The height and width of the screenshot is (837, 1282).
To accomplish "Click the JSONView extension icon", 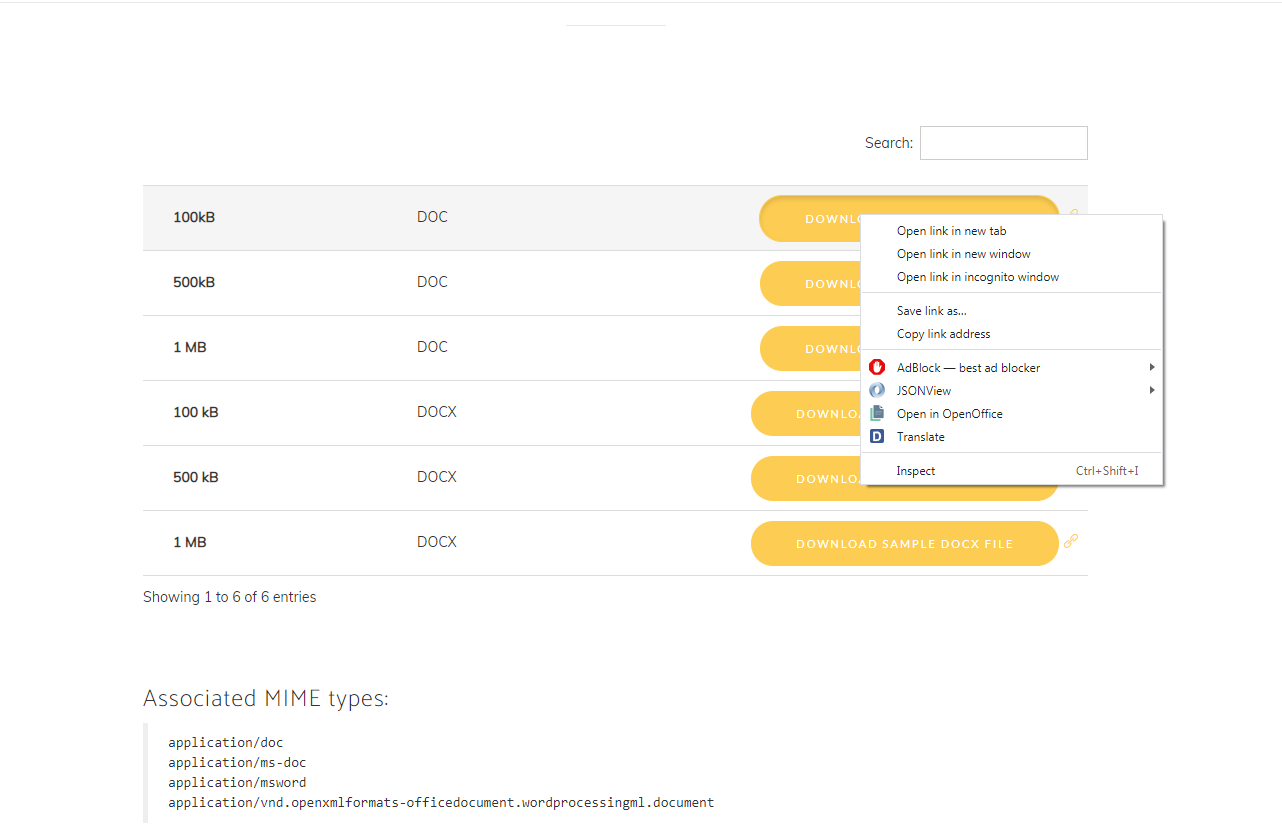I will [x=877, y=391].
